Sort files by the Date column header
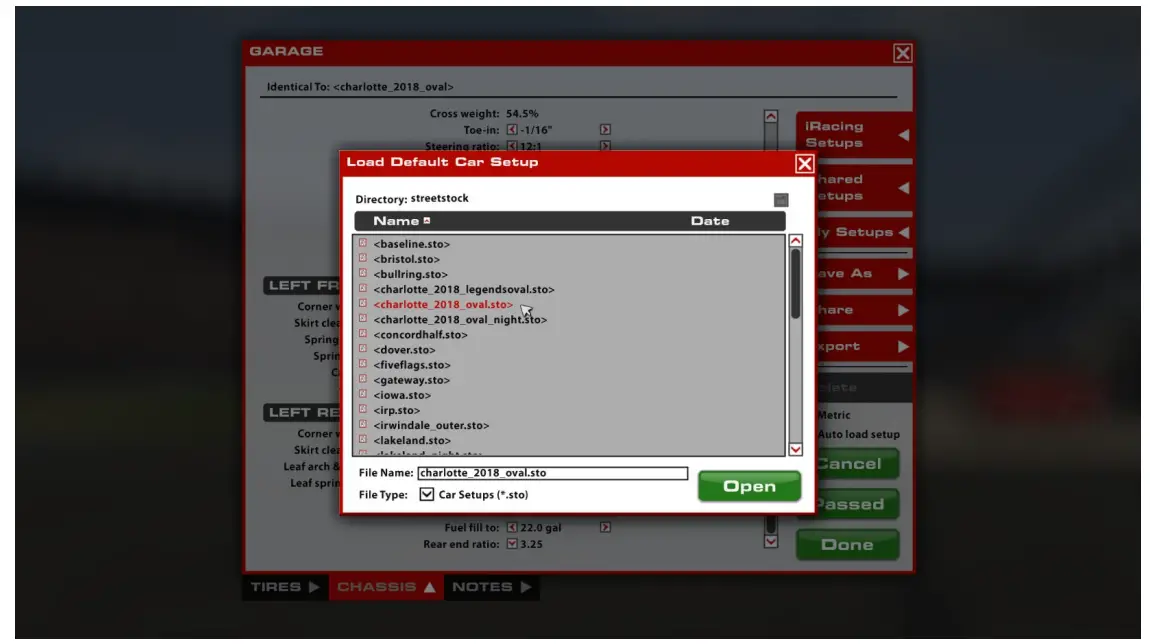 (710, 221)
